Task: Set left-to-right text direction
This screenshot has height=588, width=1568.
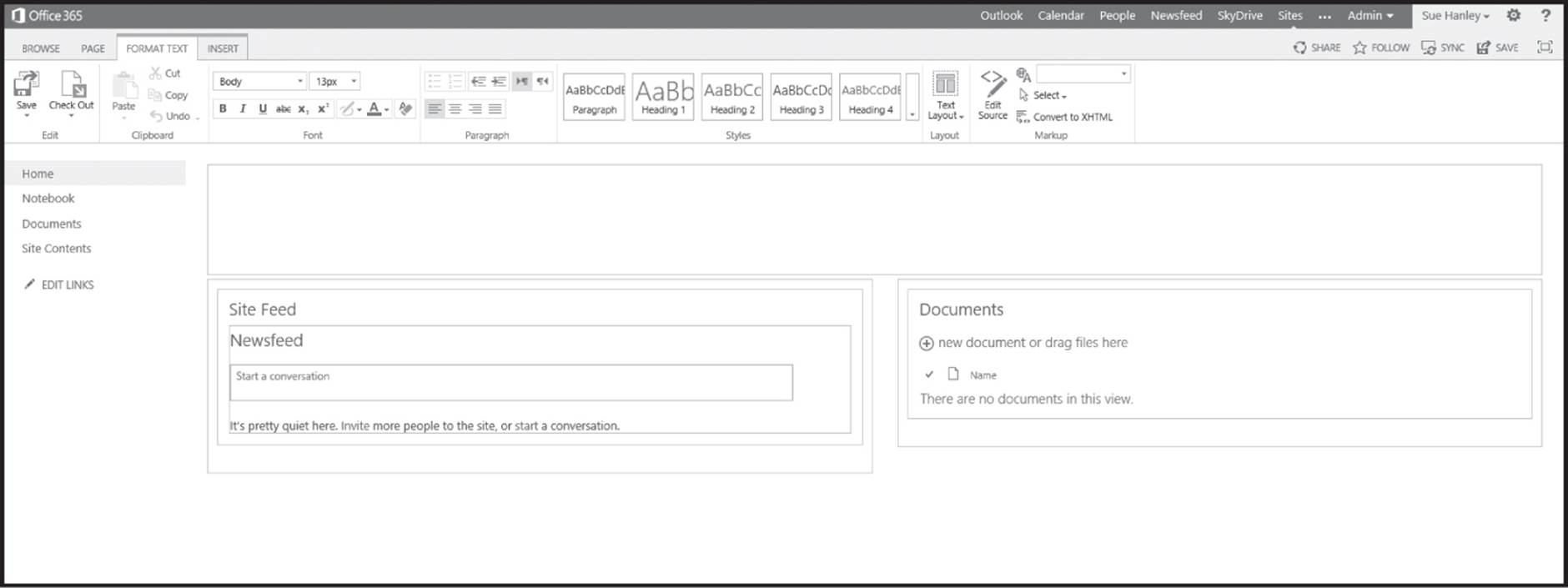Action: (x=521, y=81)
